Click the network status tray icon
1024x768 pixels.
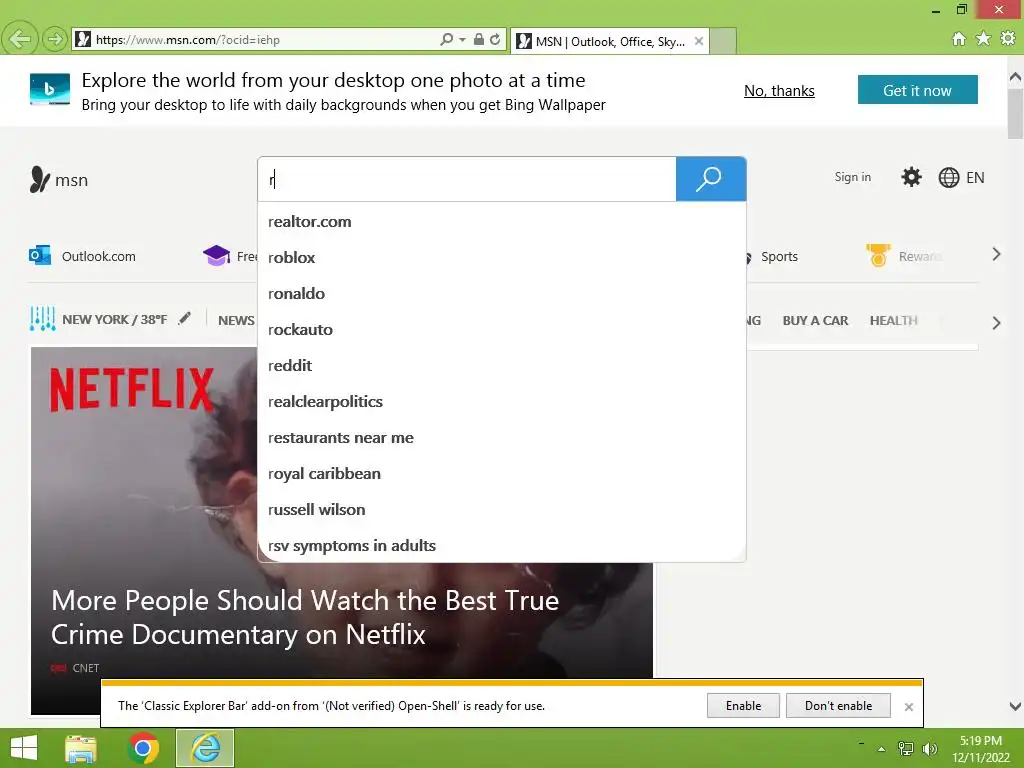pos(906,749)
